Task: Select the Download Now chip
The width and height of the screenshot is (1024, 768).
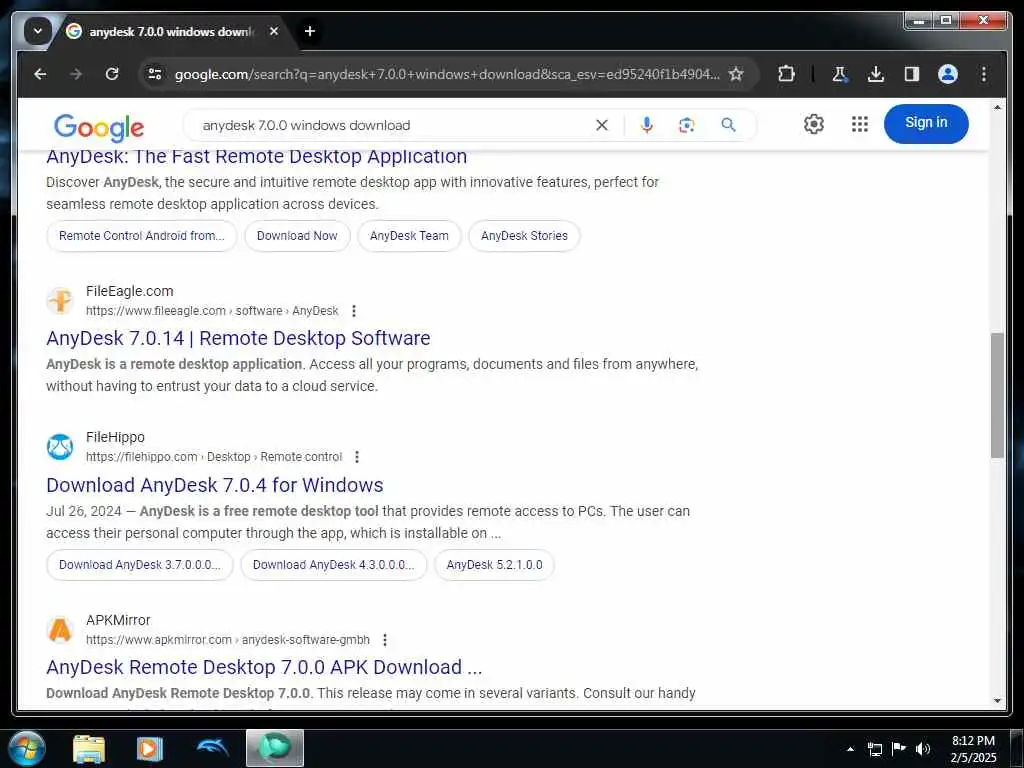Action: [297, 236]
